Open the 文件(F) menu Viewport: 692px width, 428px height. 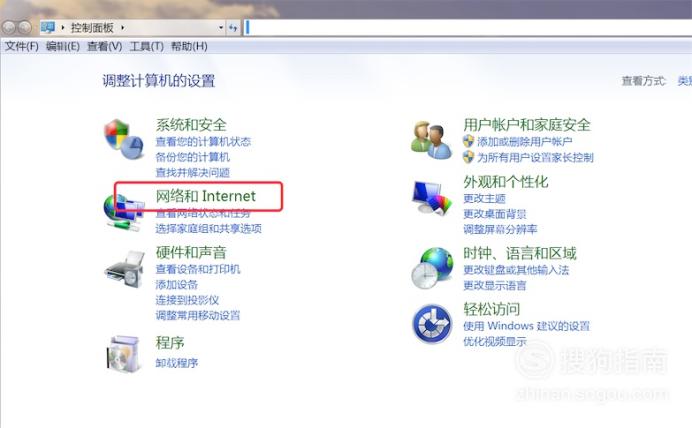click(x=22, y=46)
